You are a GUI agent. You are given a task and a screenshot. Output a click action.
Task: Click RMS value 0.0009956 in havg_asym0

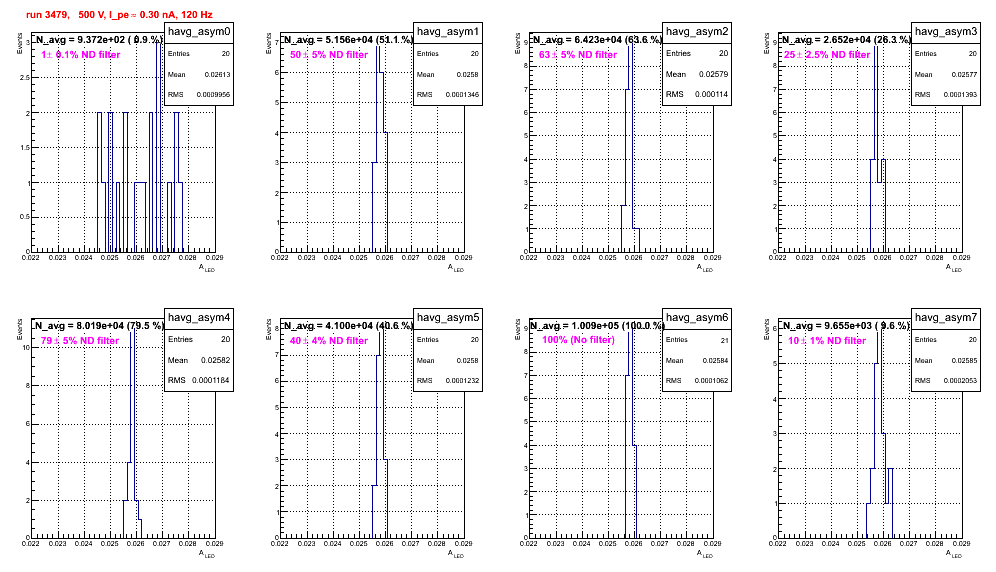click(x=213, y=95)
